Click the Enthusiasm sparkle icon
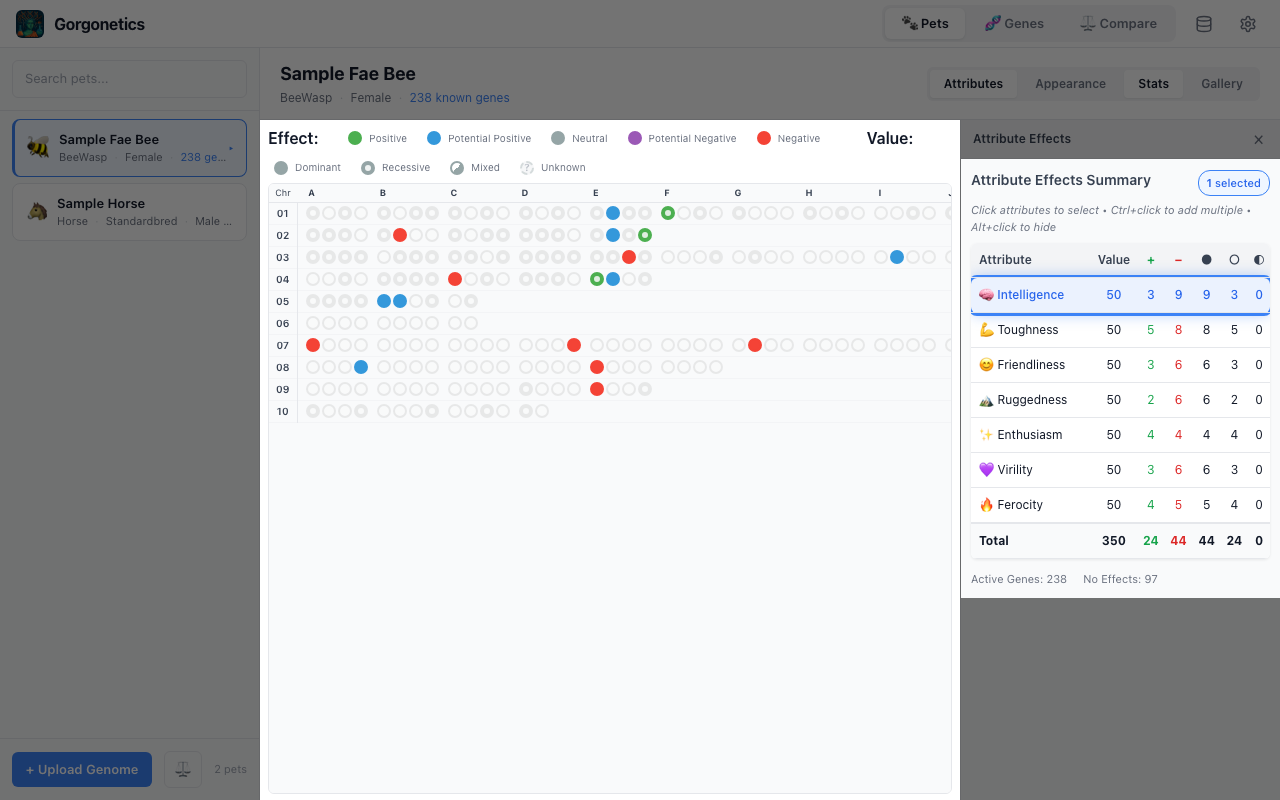This screenshot has height=800, width=1280. 986,434
